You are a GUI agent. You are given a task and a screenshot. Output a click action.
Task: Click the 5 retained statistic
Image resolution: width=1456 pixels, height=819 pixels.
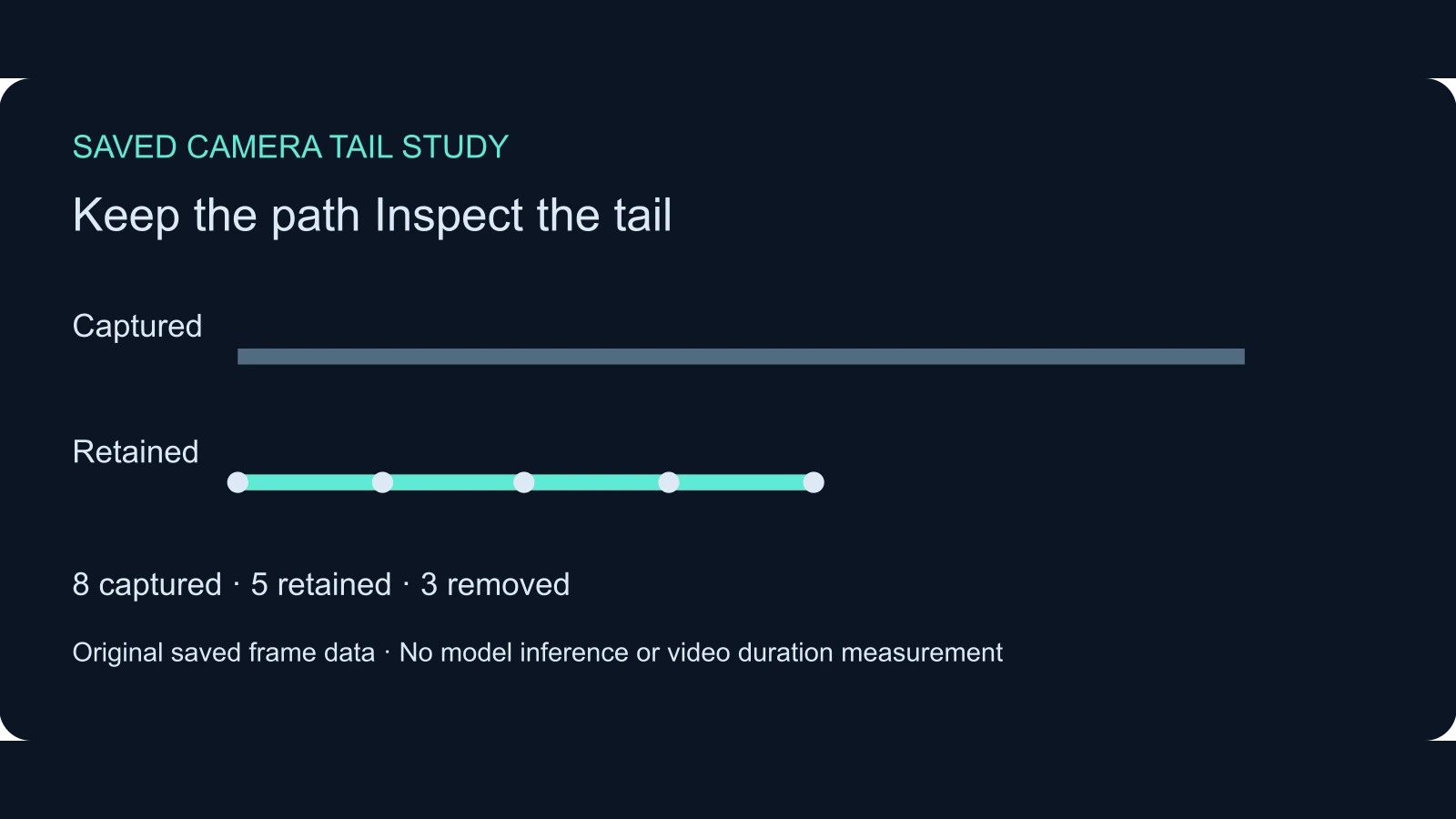point(321,585)
